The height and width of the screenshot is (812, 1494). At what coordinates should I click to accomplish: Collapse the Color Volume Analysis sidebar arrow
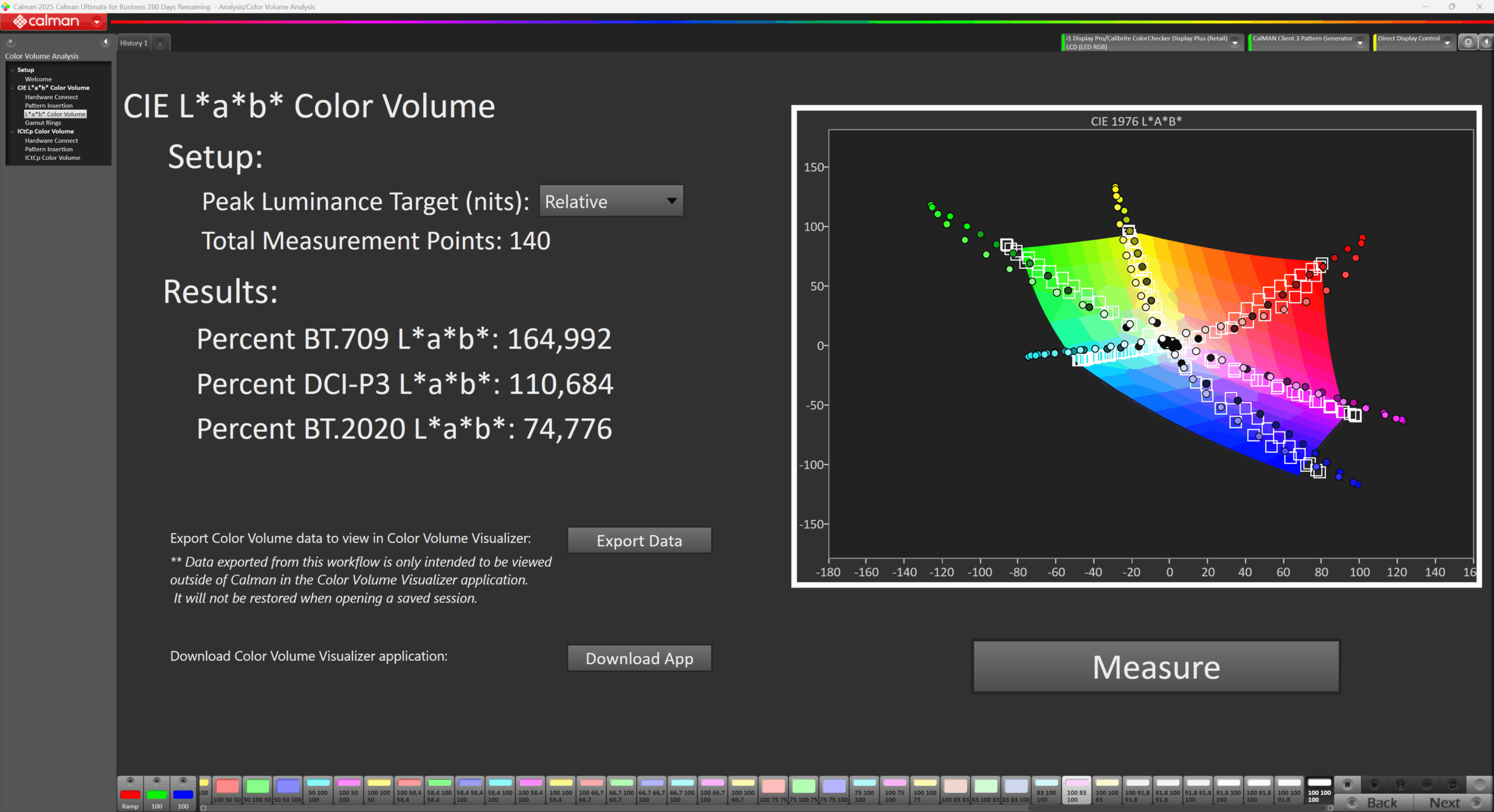coord(106,41)
